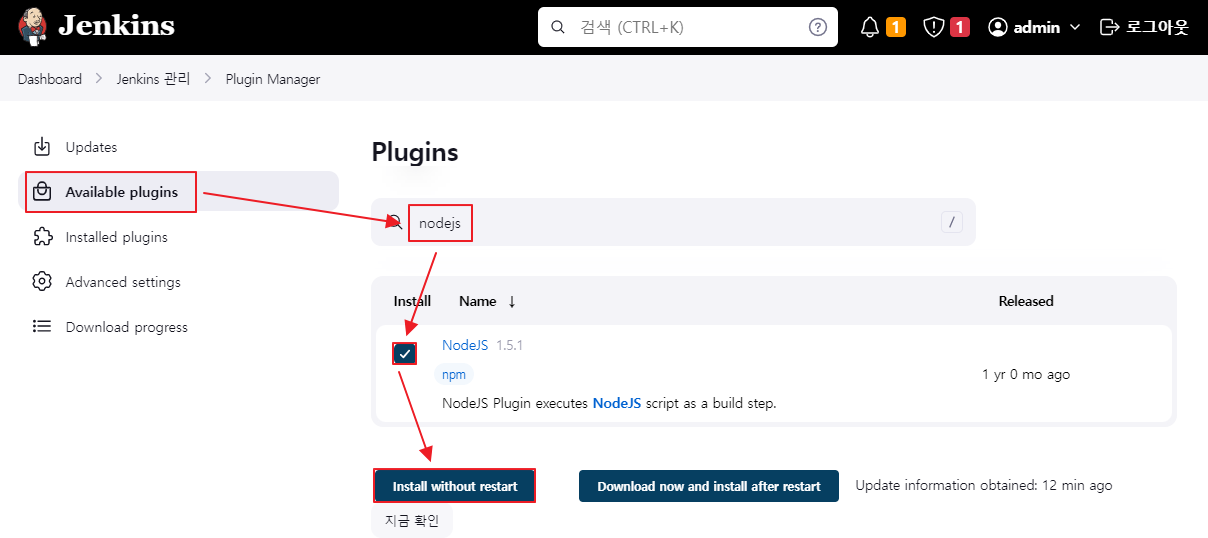This screenshot has width=1208, height=538.
Task: Click the Released column header
Action: [1026, 301]
